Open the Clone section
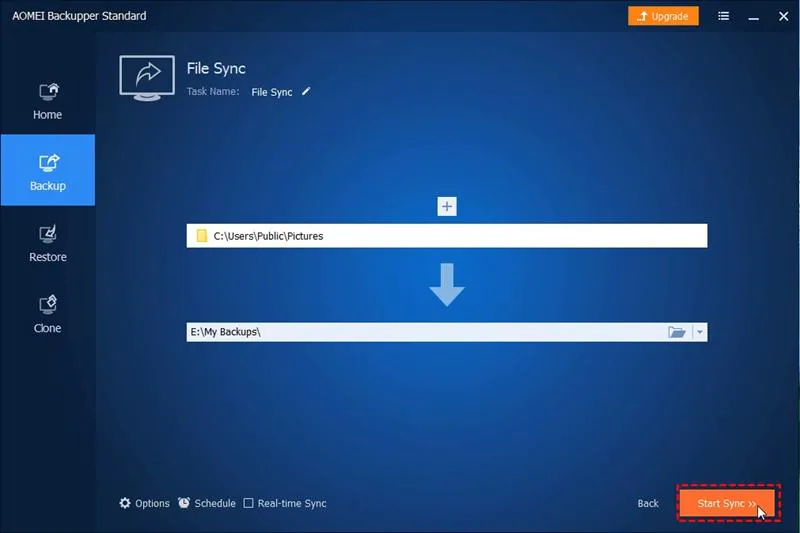 click(x=47, y=314)
